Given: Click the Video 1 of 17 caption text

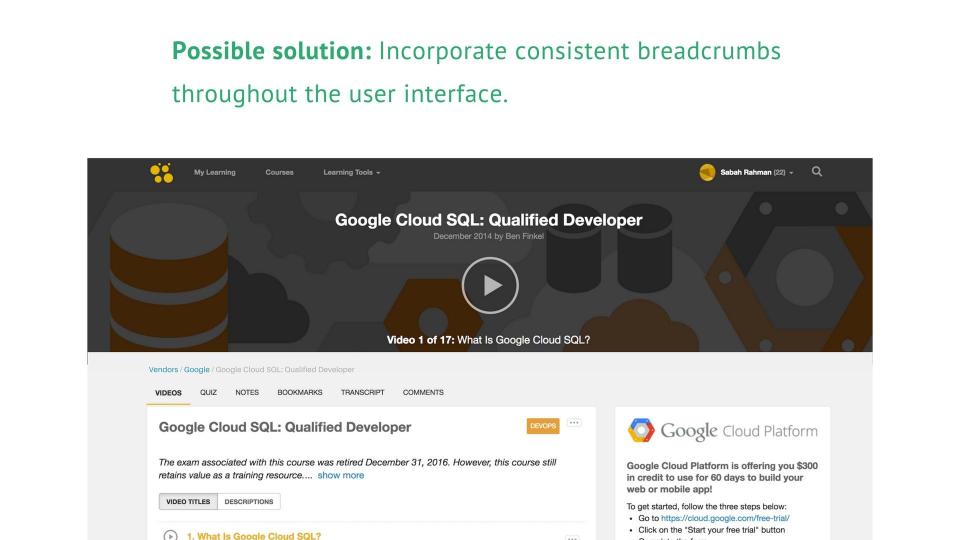Looking at the screenshot, I should (489, 340).
